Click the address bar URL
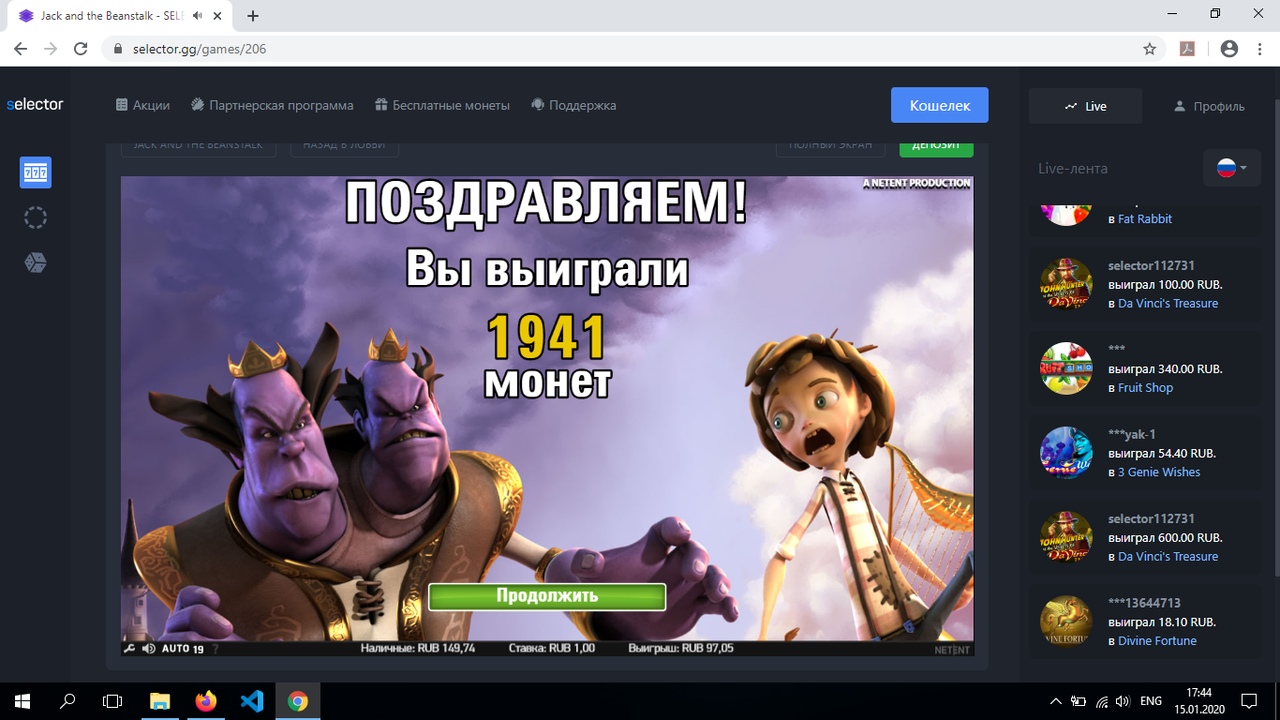This screenshot has height=720, width=1280. pyautogui.click(x=199, y=48)
